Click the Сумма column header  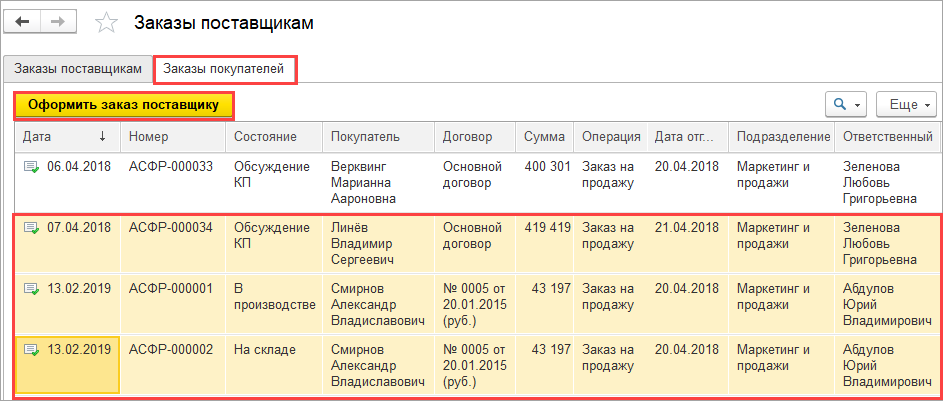pyautogui.click(x=544, y=136)
